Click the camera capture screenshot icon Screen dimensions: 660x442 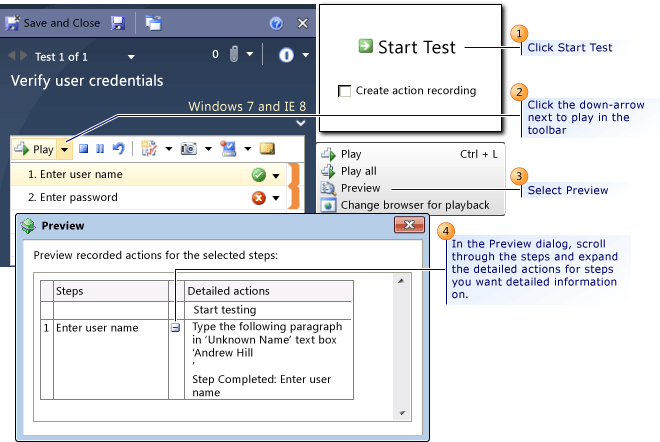[189, 149]
